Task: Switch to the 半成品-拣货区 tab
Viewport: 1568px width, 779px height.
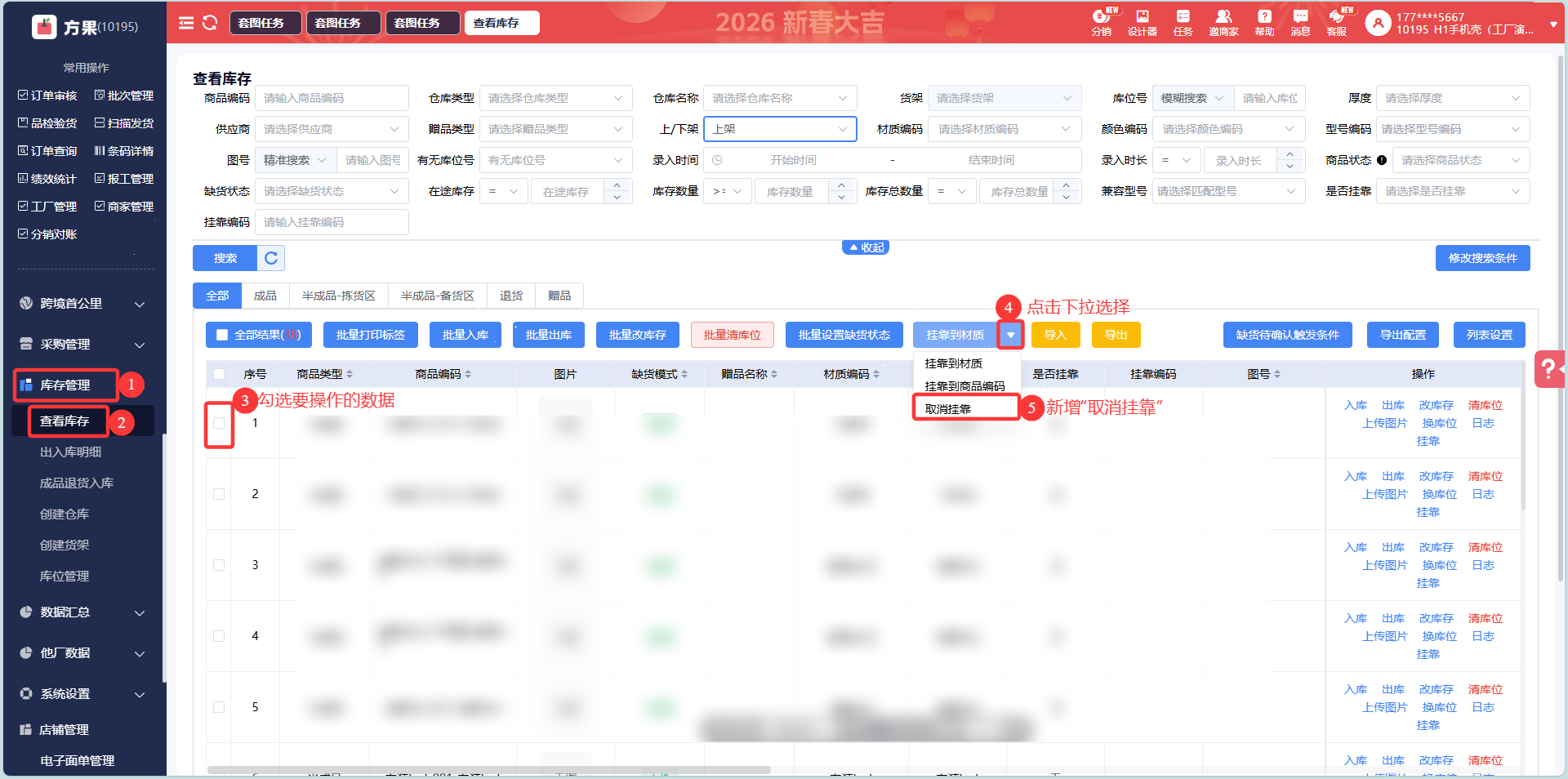Action: 338,296
